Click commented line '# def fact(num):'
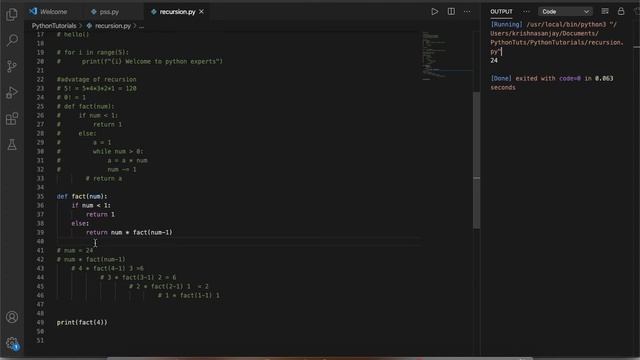This screenshot has height=360, width=640. [85, 106]
